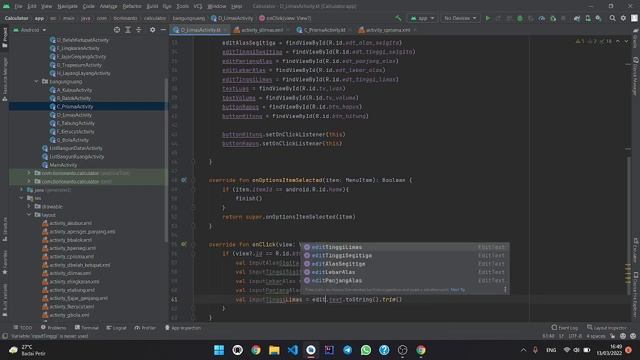This screenshot has height=360, width=640.
Task: Open Telegram from taskbar
Action: coord(347,350)
